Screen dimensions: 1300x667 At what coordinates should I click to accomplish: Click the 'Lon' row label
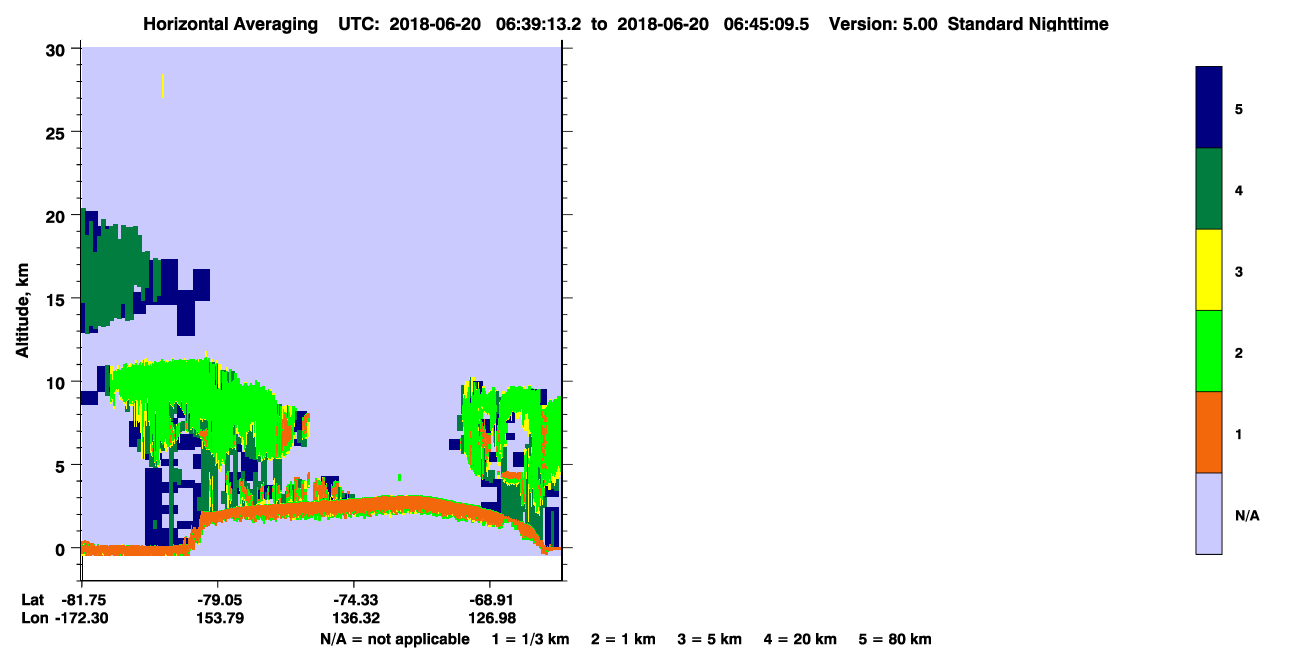[33, 619]
